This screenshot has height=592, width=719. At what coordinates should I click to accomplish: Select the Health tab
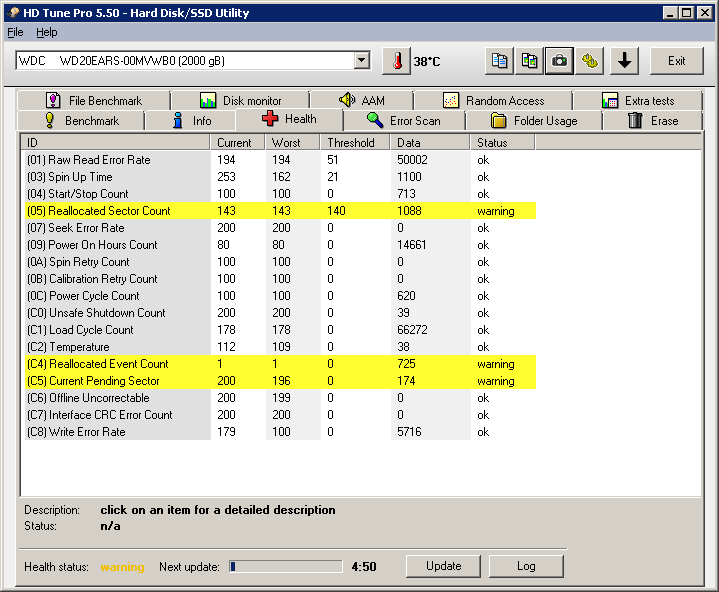pos(289,119)
